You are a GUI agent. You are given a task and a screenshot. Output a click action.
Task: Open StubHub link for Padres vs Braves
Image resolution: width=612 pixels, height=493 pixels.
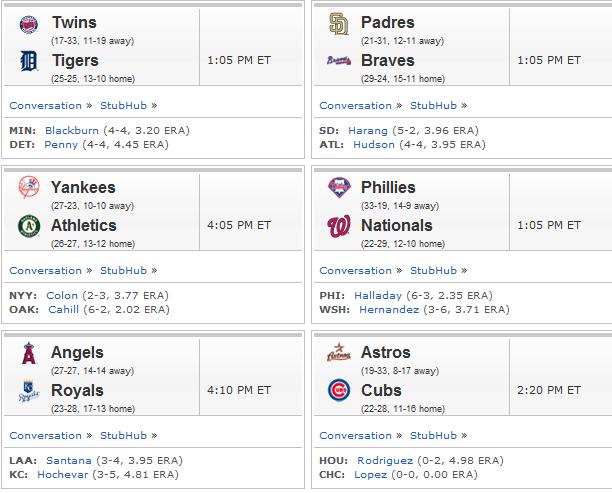point(433,105)
